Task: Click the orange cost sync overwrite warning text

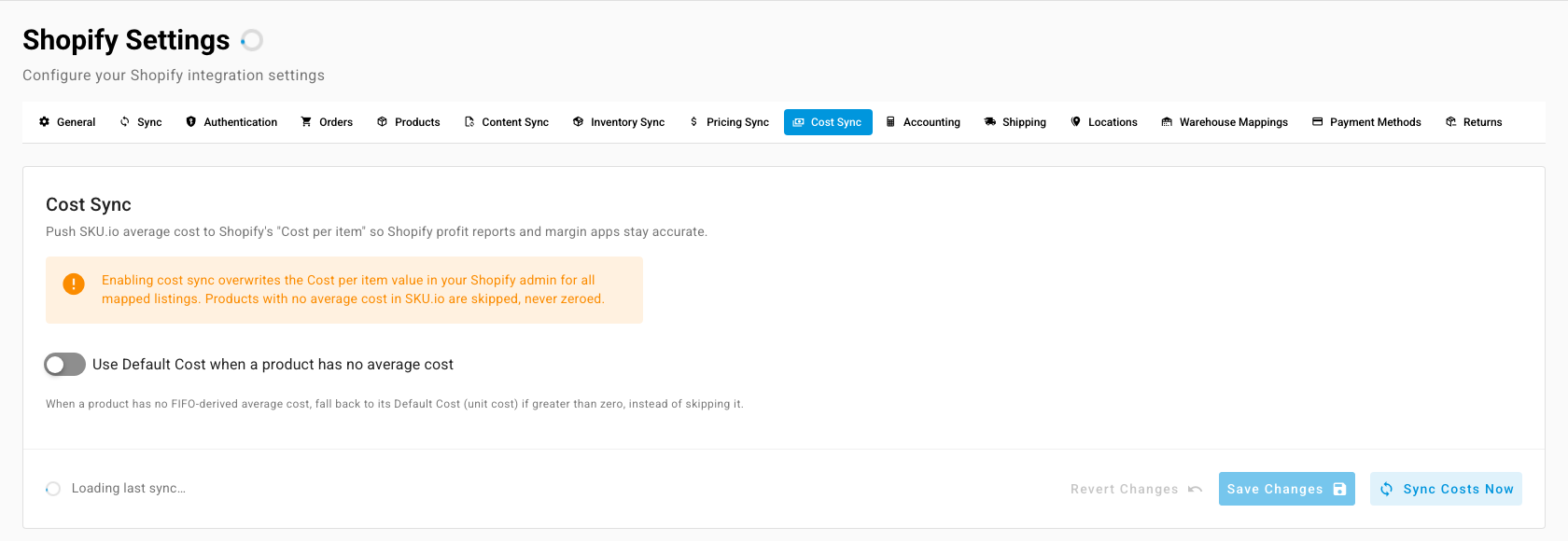Action: (x=353, y=289)
